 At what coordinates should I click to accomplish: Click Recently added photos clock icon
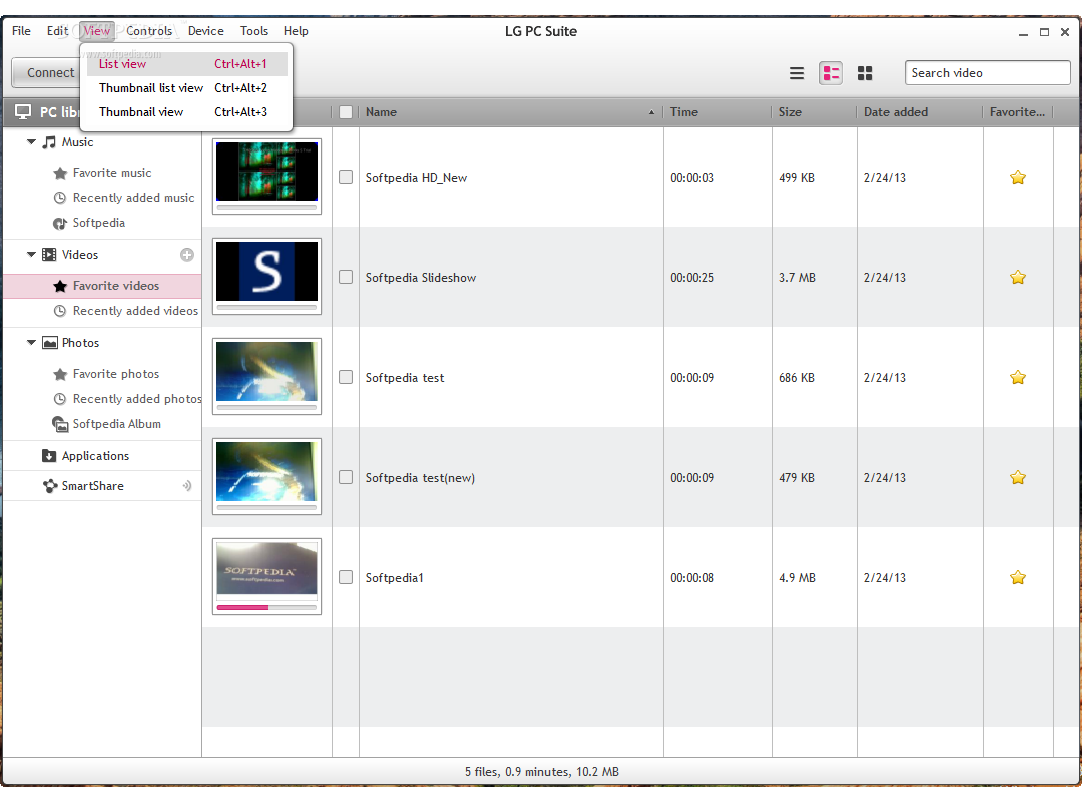point(60,399)
